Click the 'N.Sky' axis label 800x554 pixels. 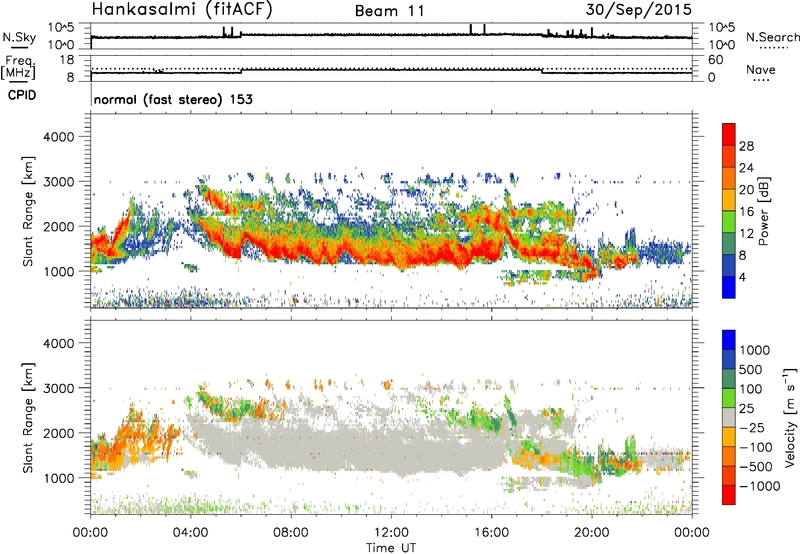(x=19, y=37)
